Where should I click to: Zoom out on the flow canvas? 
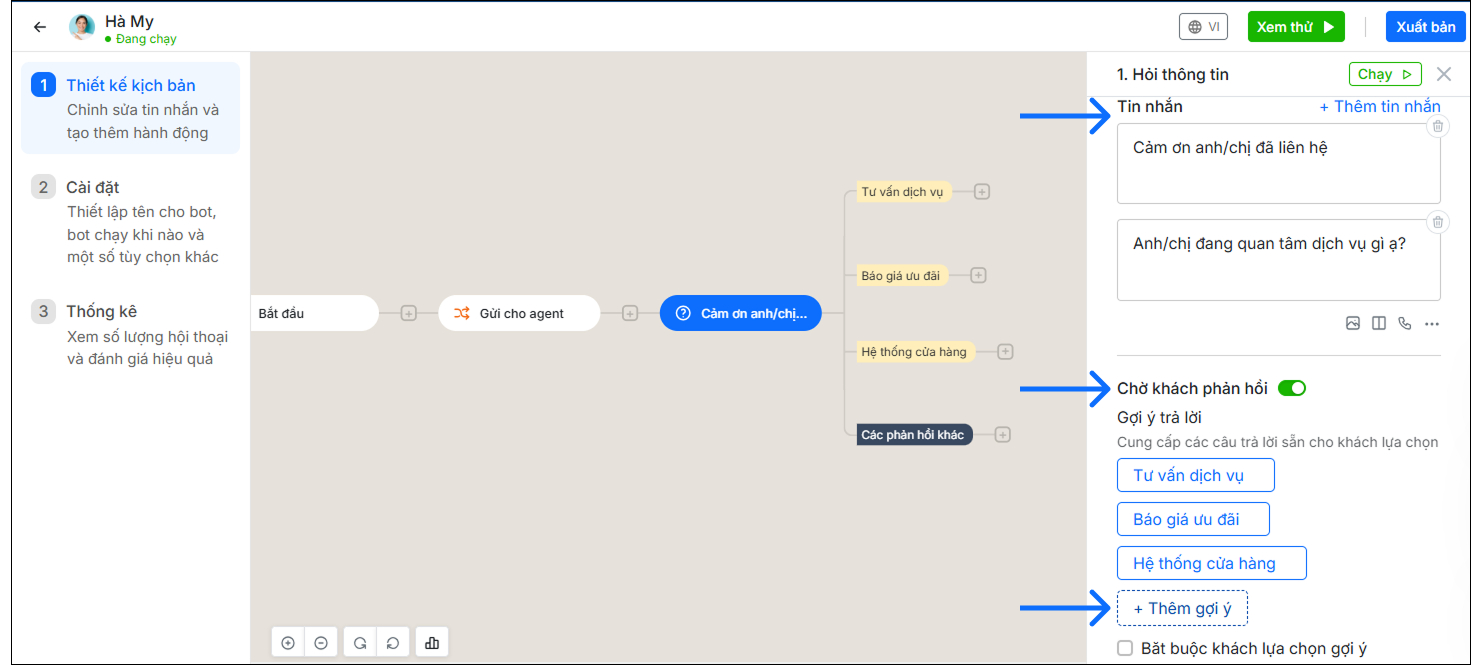(x=321, y=643)
